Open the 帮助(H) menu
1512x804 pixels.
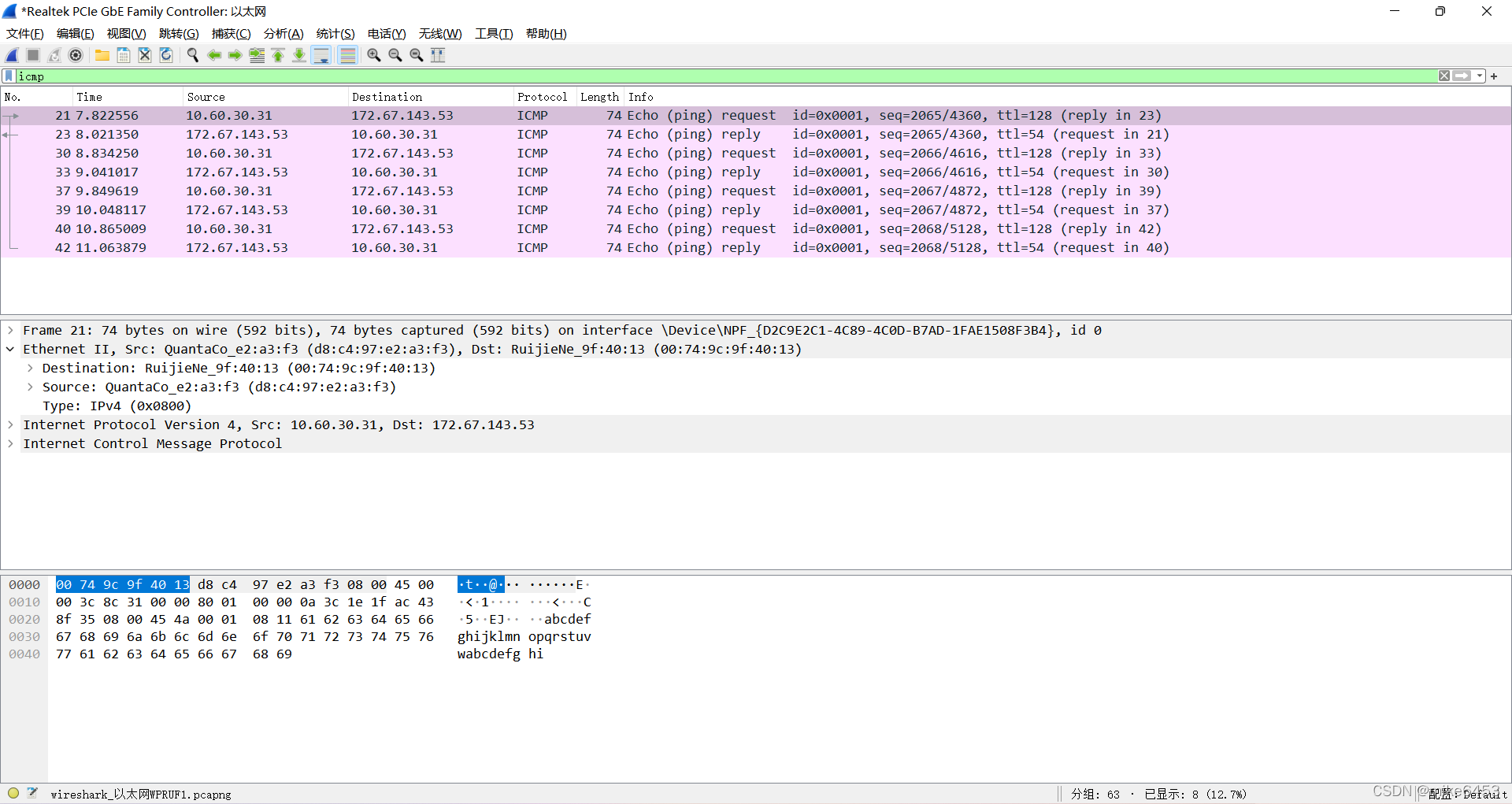[x=547, y=34]
